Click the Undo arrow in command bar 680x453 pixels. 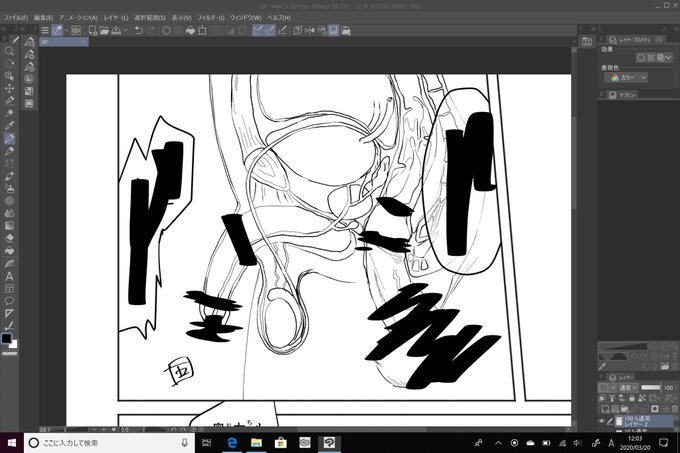pos(139,30)
